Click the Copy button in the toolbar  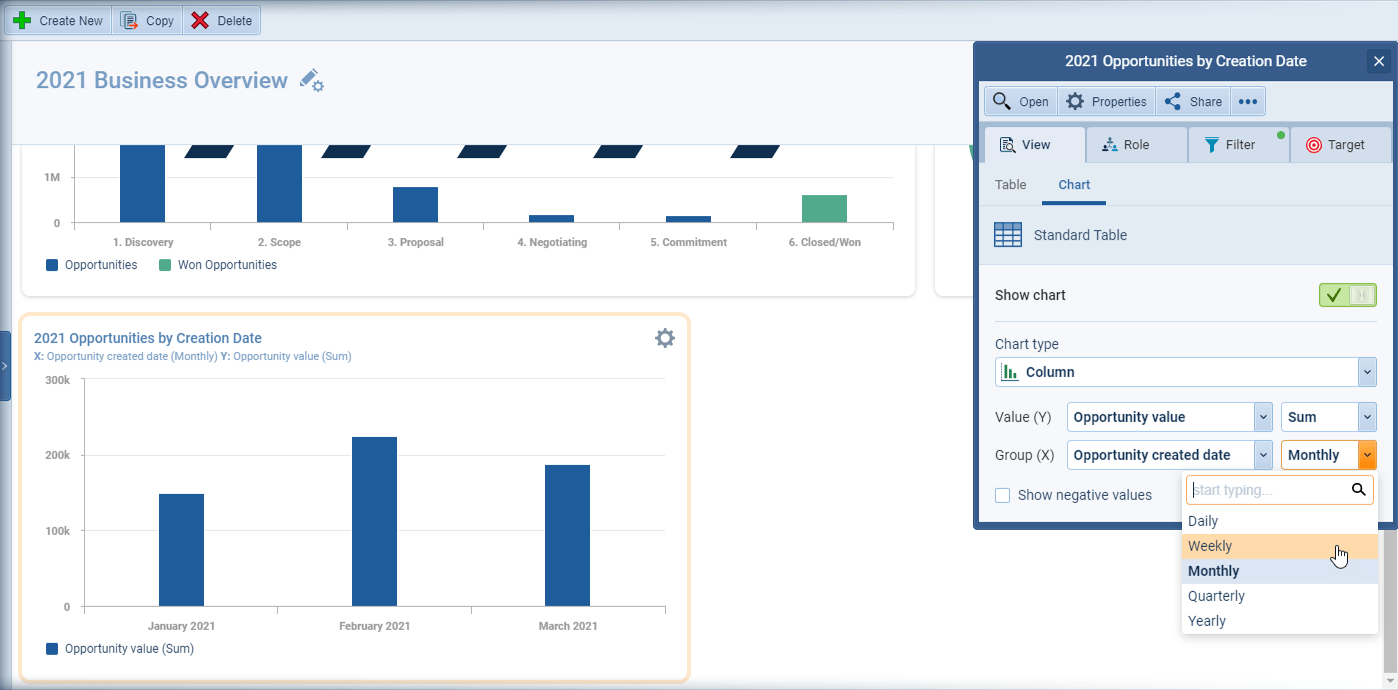coord(147,20)
